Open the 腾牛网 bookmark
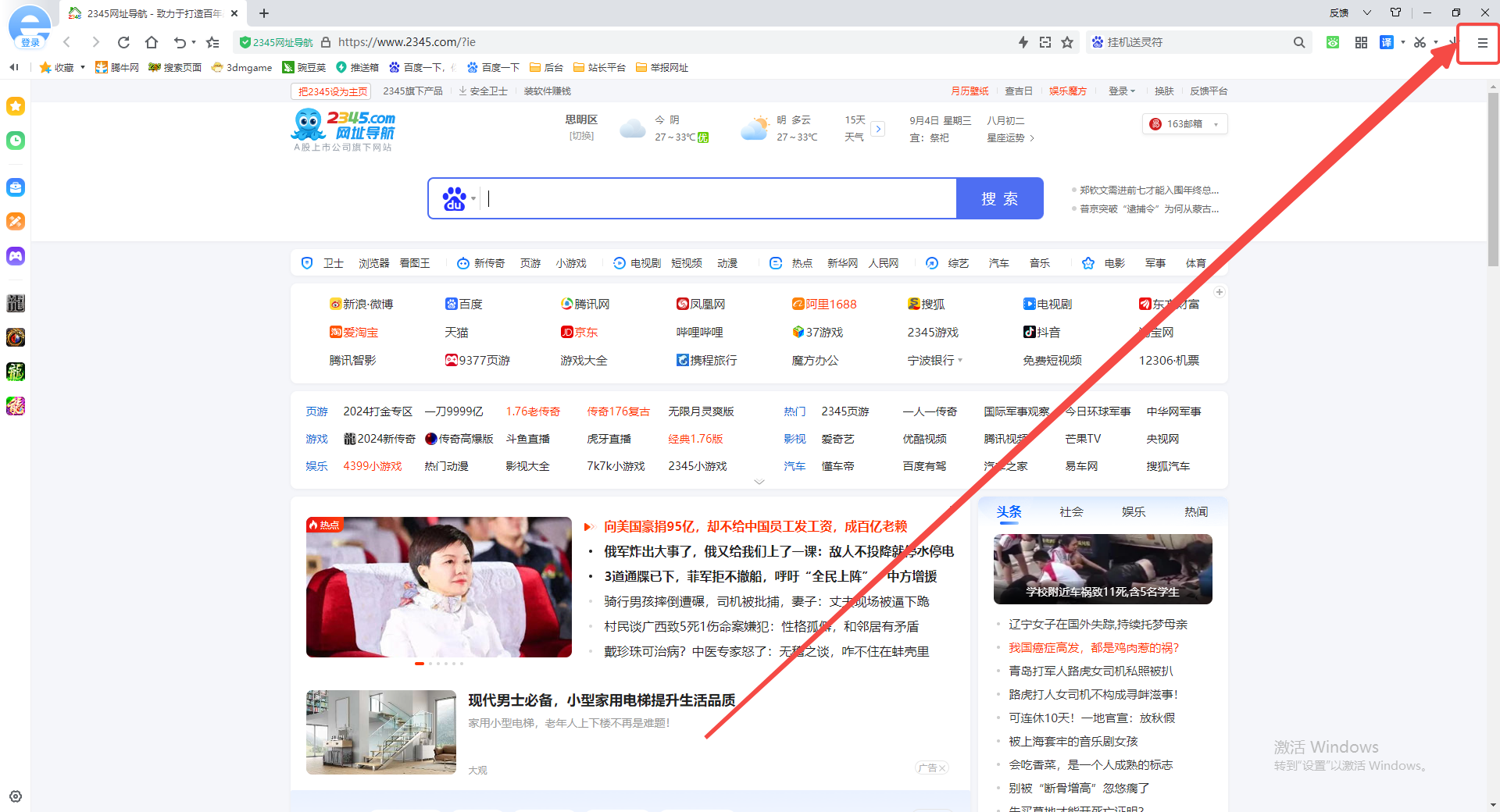The width and height of the screenshot is (1500, 812). (x=117, y=67)
